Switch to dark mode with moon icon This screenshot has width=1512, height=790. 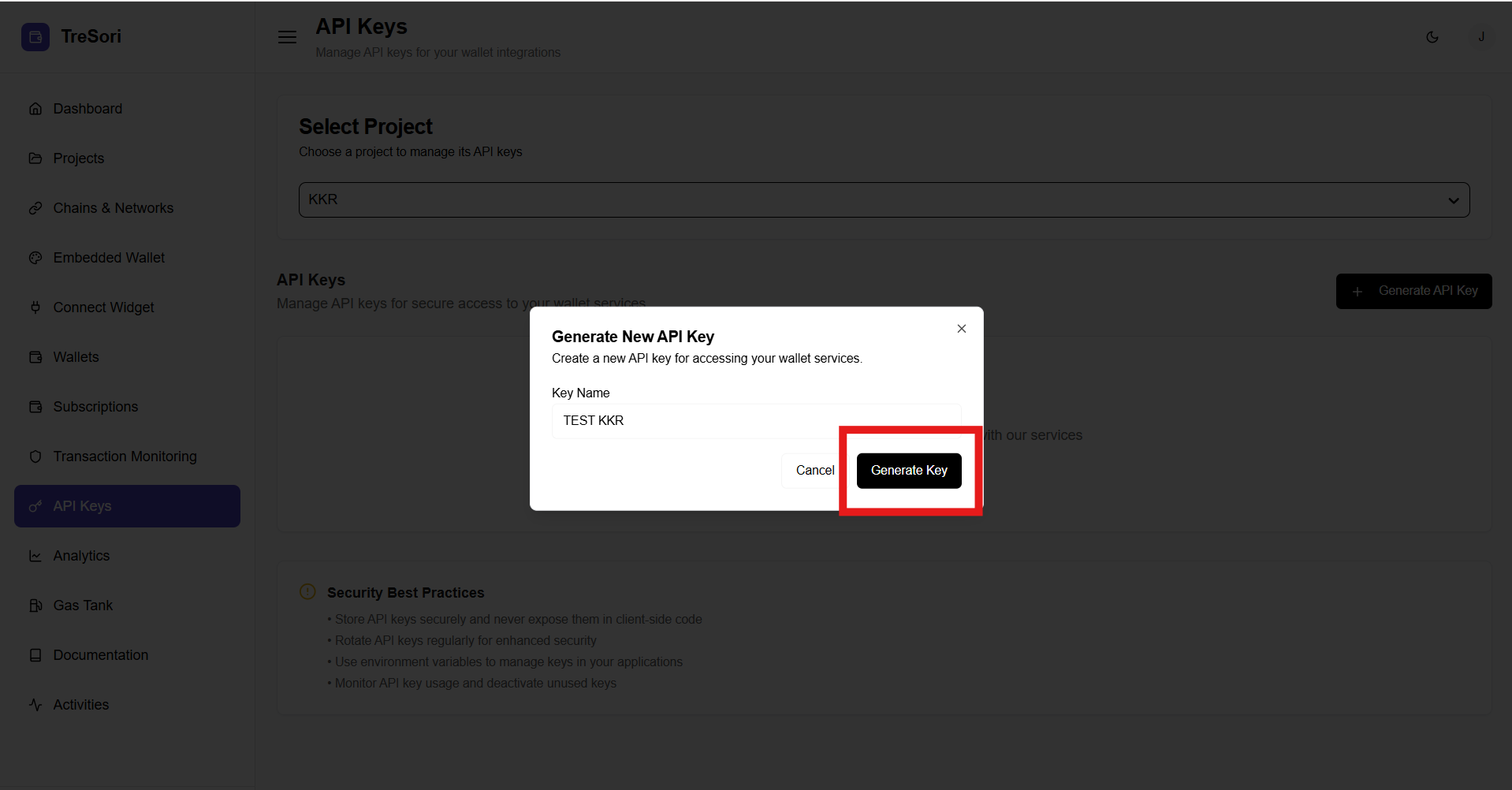coord(1432,37)
